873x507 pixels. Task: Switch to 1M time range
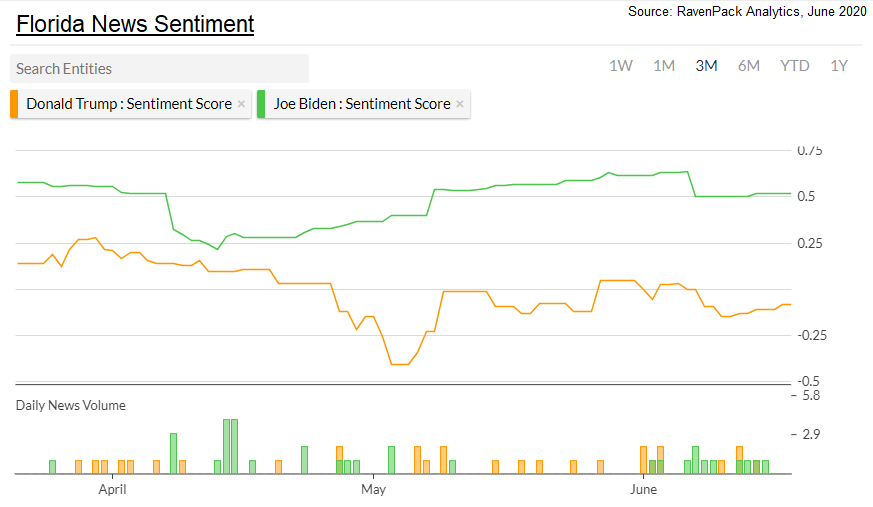click(x=664, y=66)
